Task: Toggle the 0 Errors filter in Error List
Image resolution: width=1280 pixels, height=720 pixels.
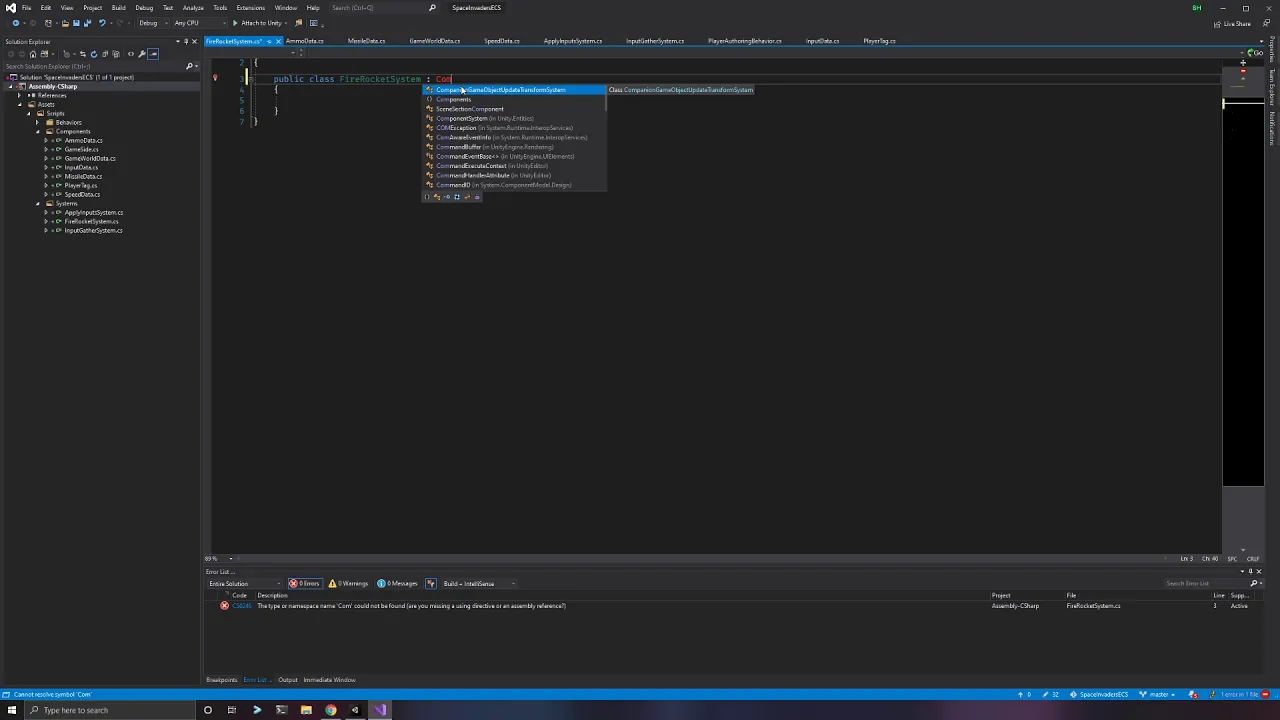Action: [304, 583]
